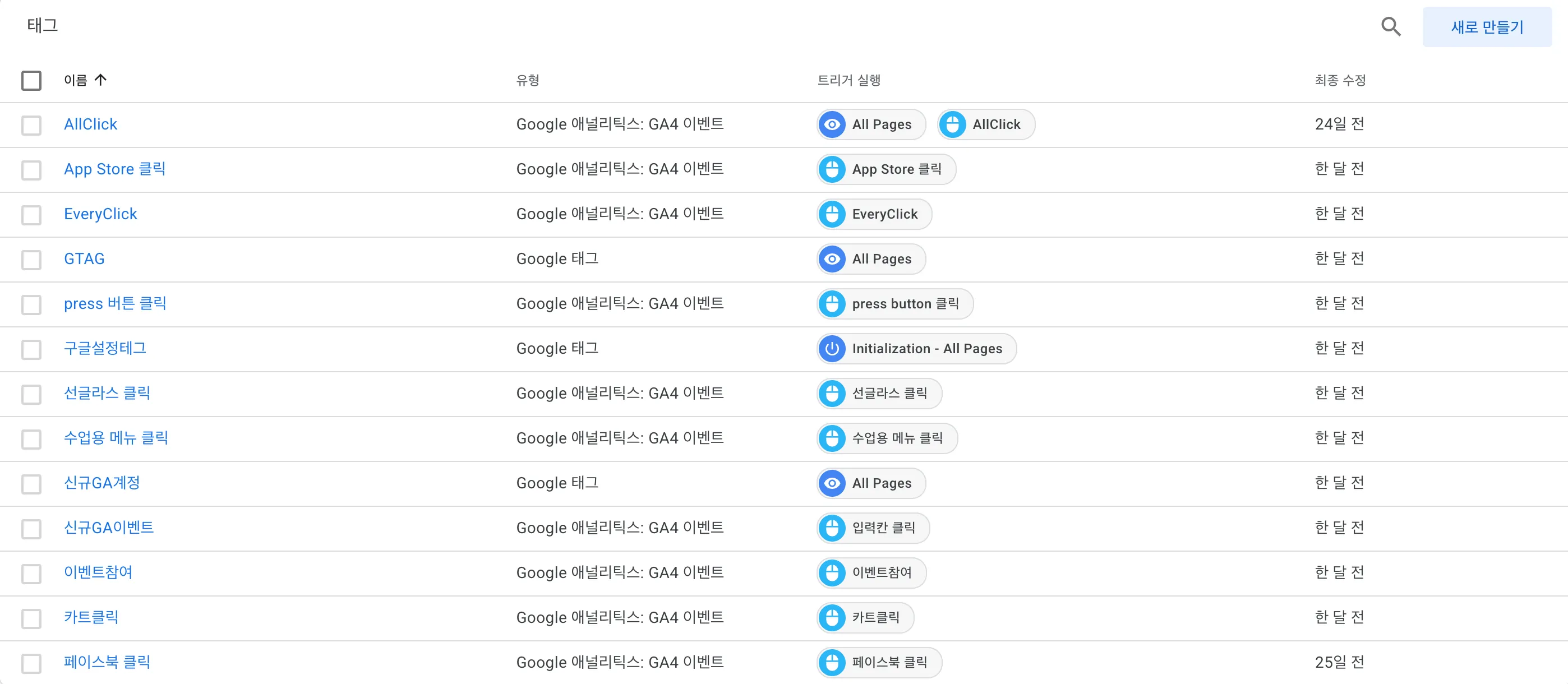Check the App Store 클릭 row checkbox

point(31,170)
